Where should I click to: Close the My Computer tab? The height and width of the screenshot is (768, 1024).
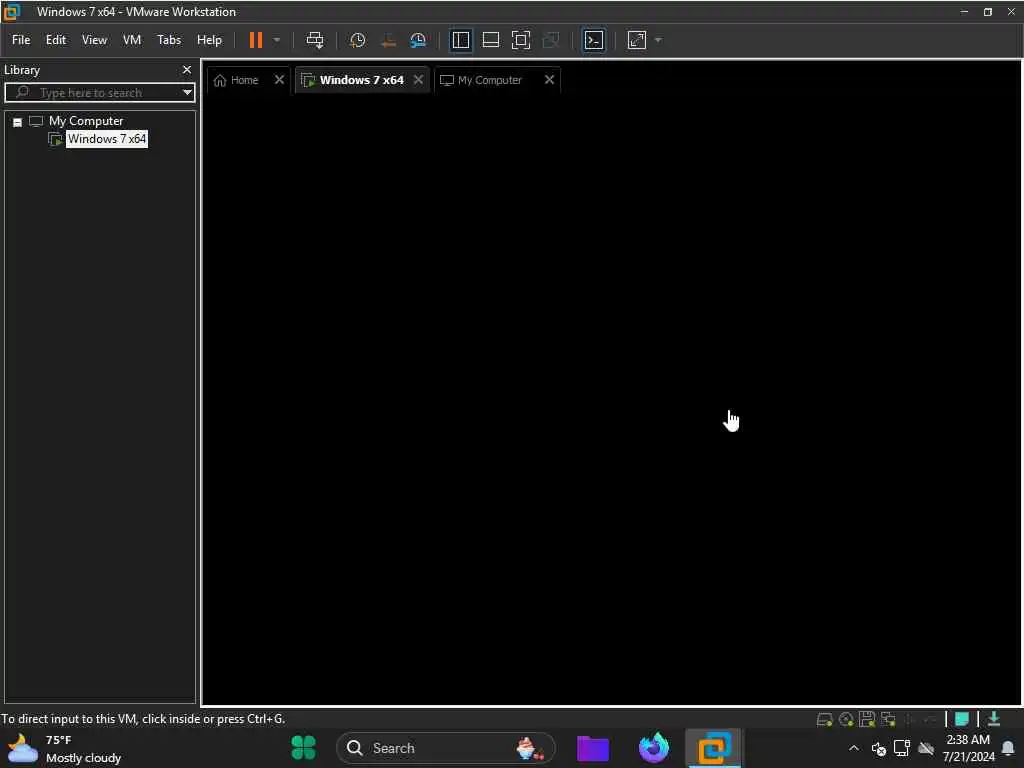point(549,80)
